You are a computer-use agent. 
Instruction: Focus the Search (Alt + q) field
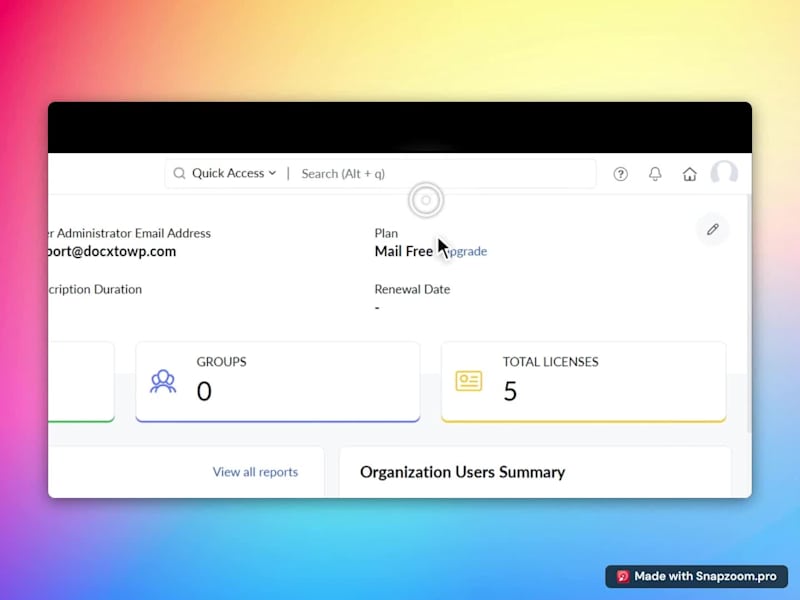coord(446,174)
